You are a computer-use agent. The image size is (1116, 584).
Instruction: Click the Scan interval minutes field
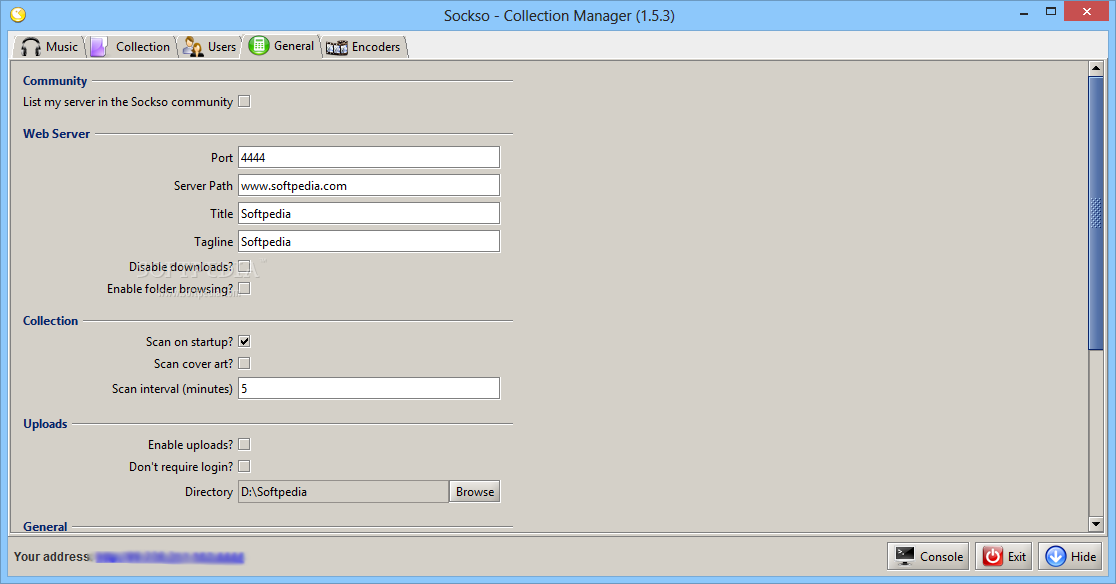(369, 388)
